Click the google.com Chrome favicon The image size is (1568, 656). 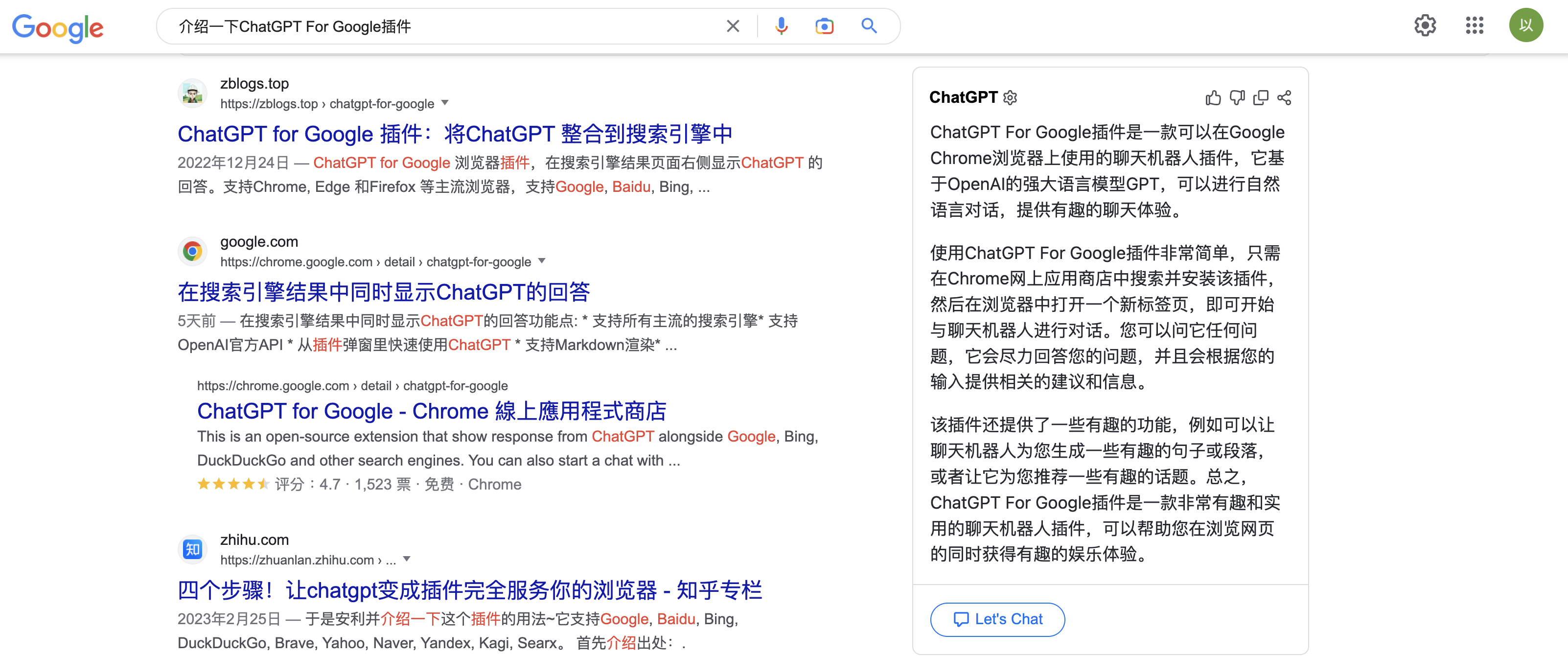click(193, 252)
